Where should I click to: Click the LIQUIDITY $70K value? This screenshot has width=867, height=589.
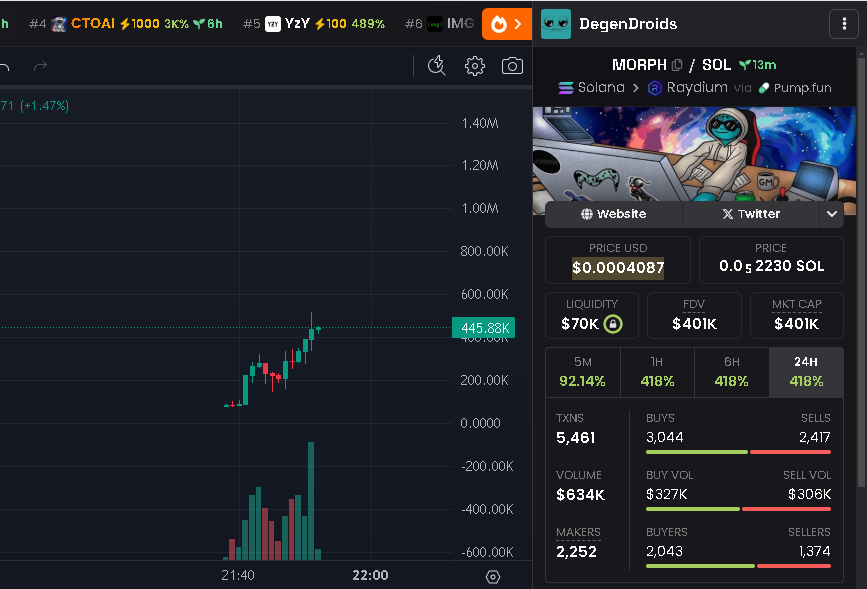(580, 324)
